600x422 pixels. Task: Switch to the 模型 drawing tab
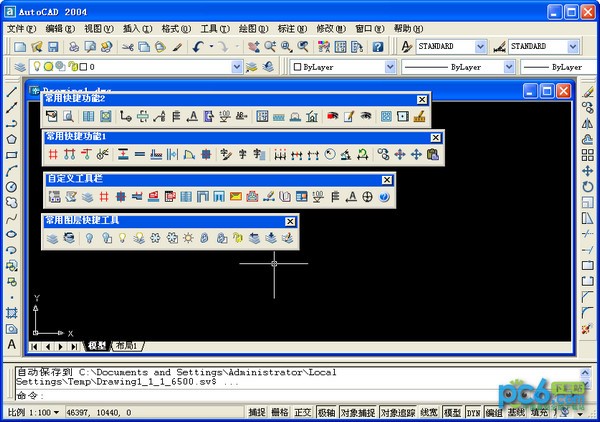coord(97,346)
